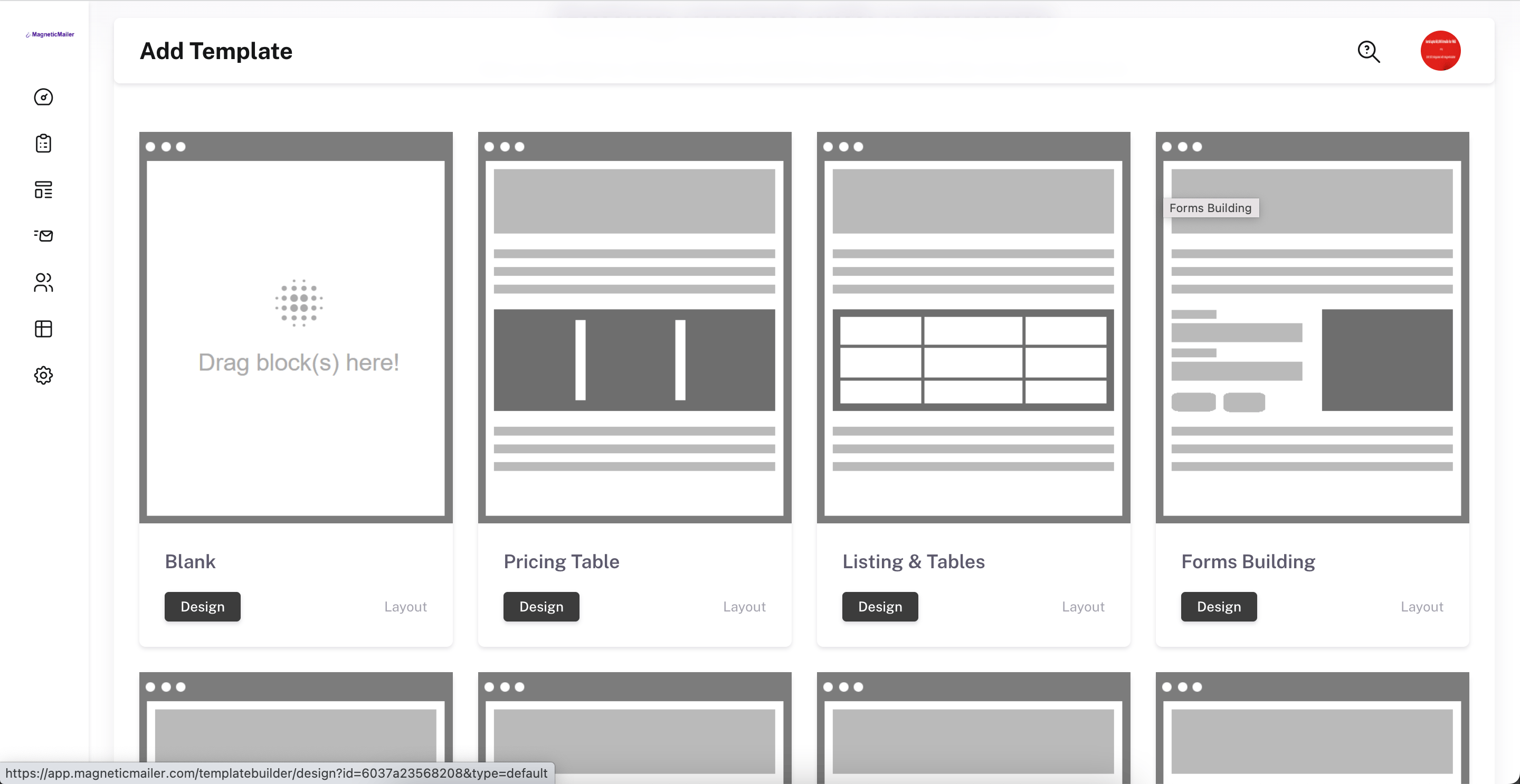This screenshot has width=1520, height=784.
Task: Click the table grid sidebar icon
Action: tap(43, 329)
